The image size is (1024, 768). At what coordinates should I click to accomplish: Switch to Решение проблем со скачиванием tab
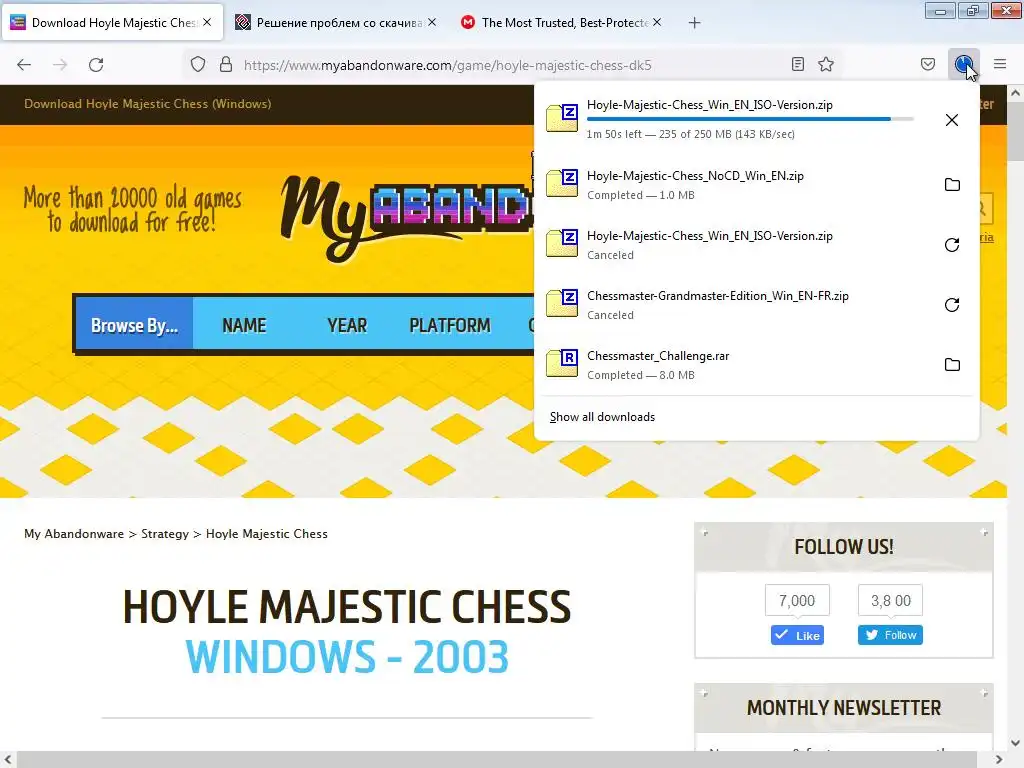tap(338, 22)
